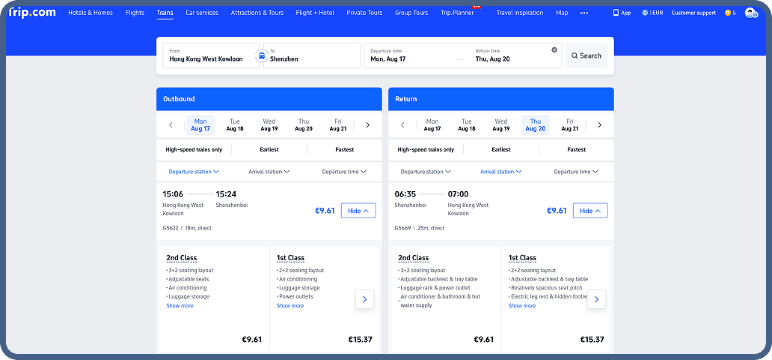
Task: Select Thu Aug 20 for Outbound
Action: pos(303,125)
